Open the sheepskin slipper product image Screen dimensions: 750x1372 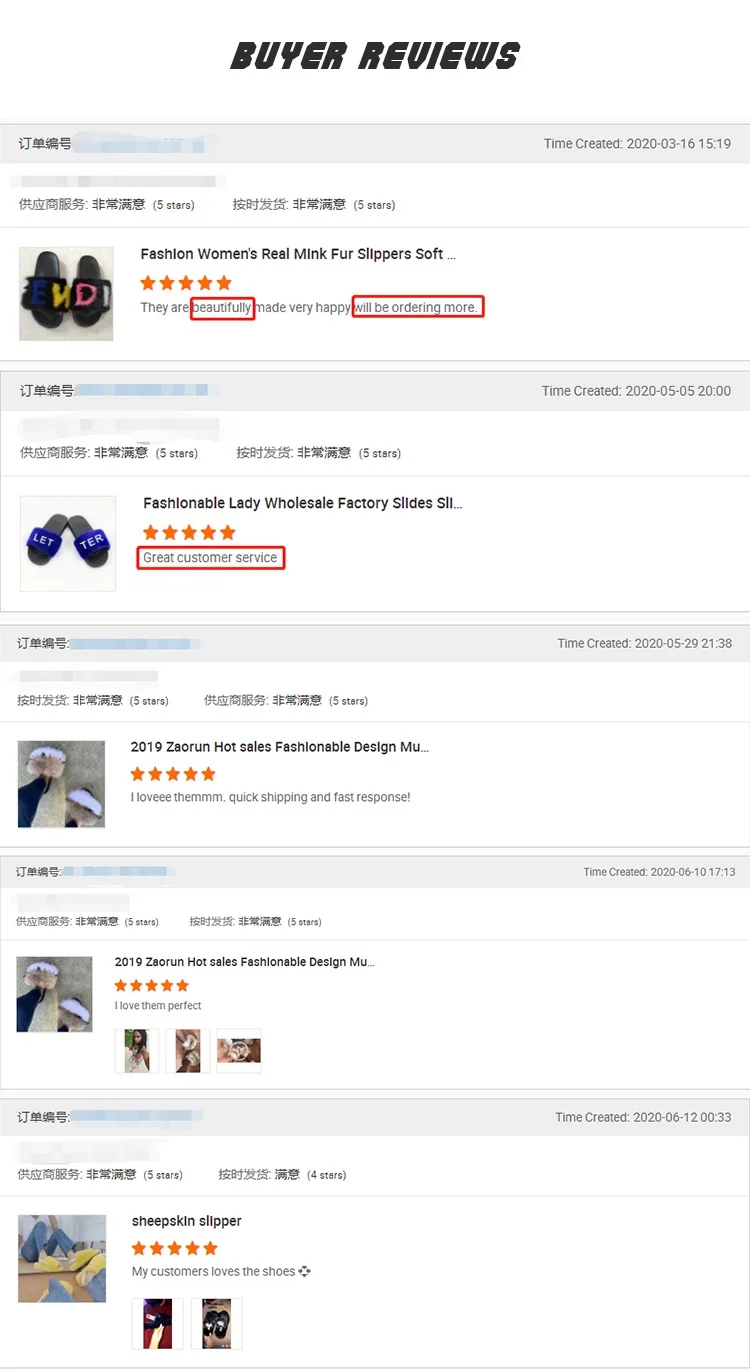tap(62, 1258)
